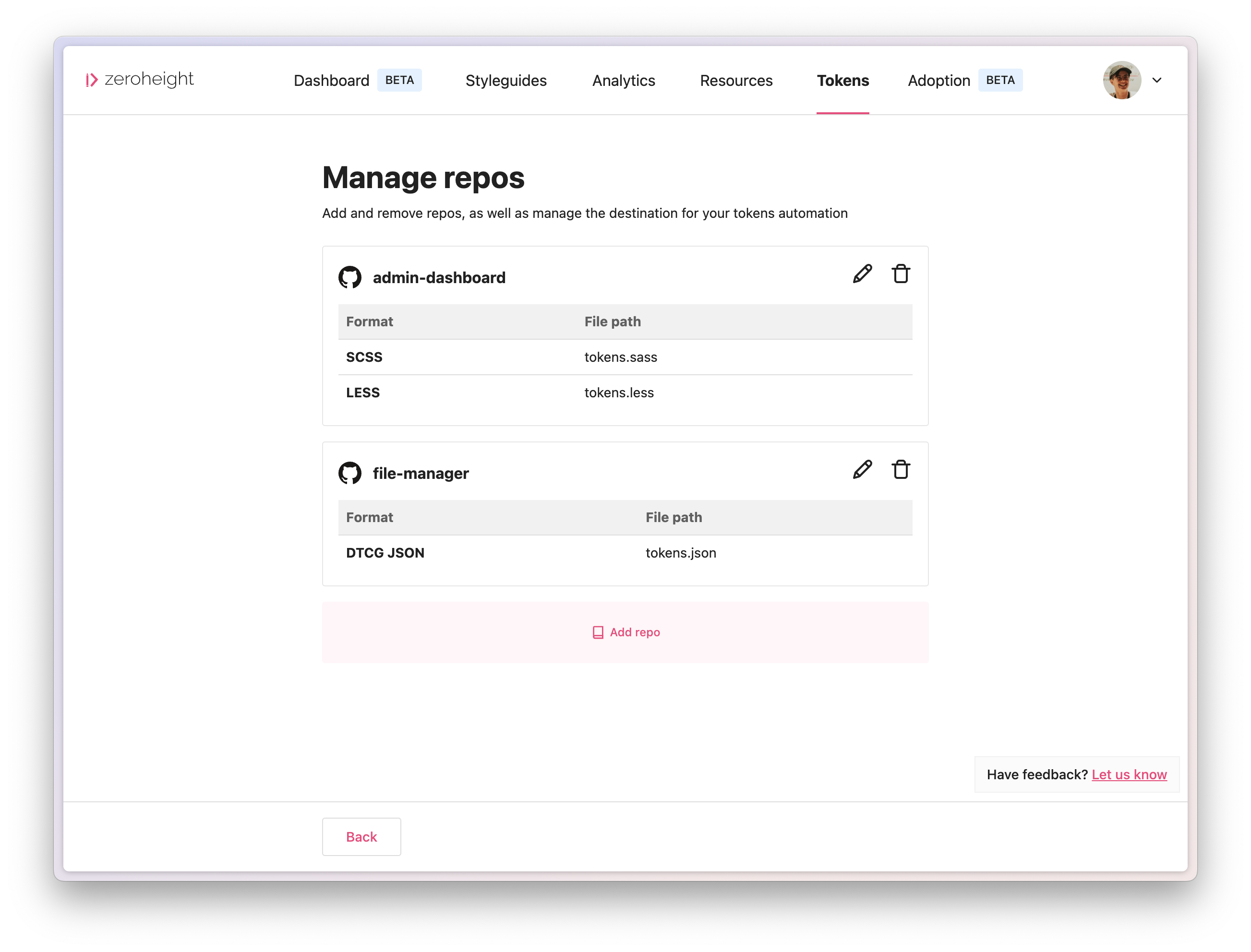The image size is (1251, 952).
Task: Click the Have feedback? text
Action: pyautogui.click(x=1037, y=774)
